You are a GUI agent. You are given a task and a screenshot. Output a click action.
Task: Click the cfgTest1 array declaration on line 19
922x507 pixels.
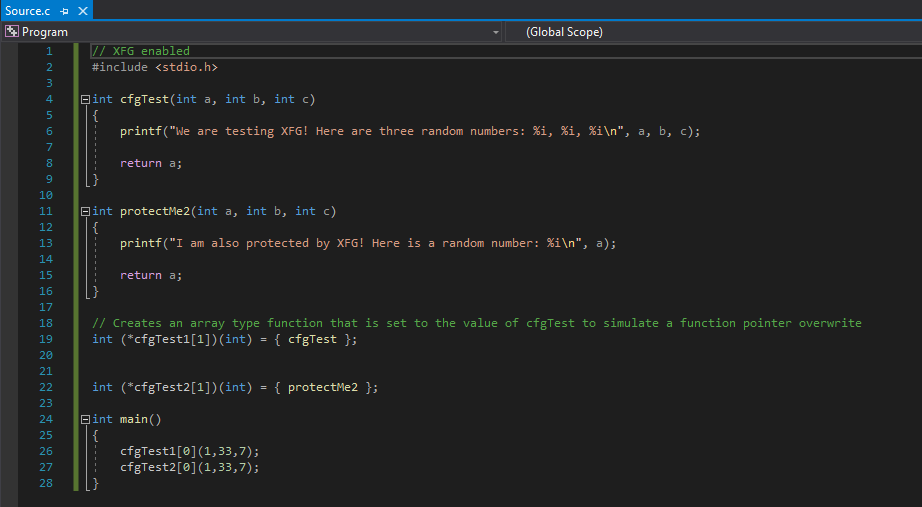(225, 339)
